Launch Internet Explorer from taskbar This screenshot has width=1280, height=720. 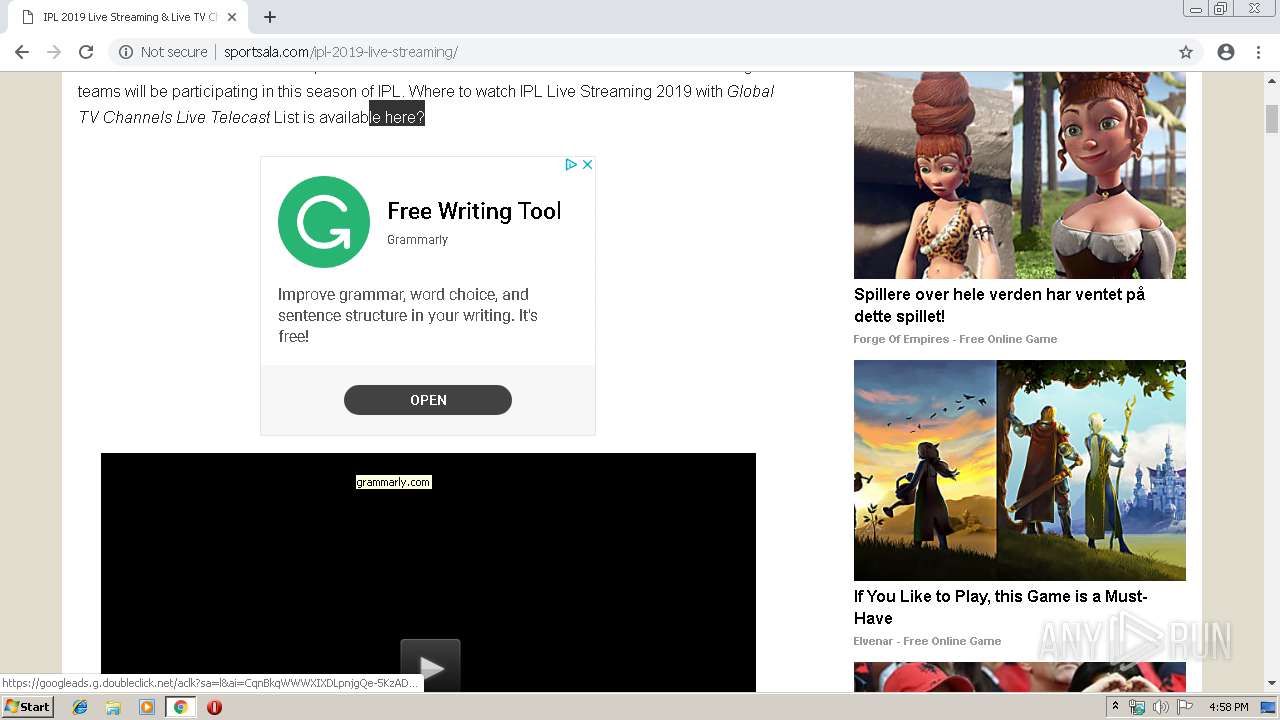pos(80,707)
